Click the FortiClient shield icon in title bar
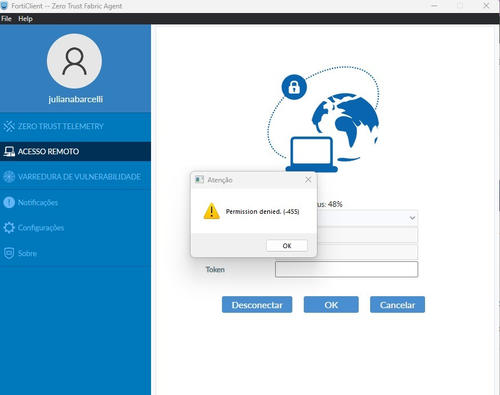500x395 pixels. (x=4, y=5)
